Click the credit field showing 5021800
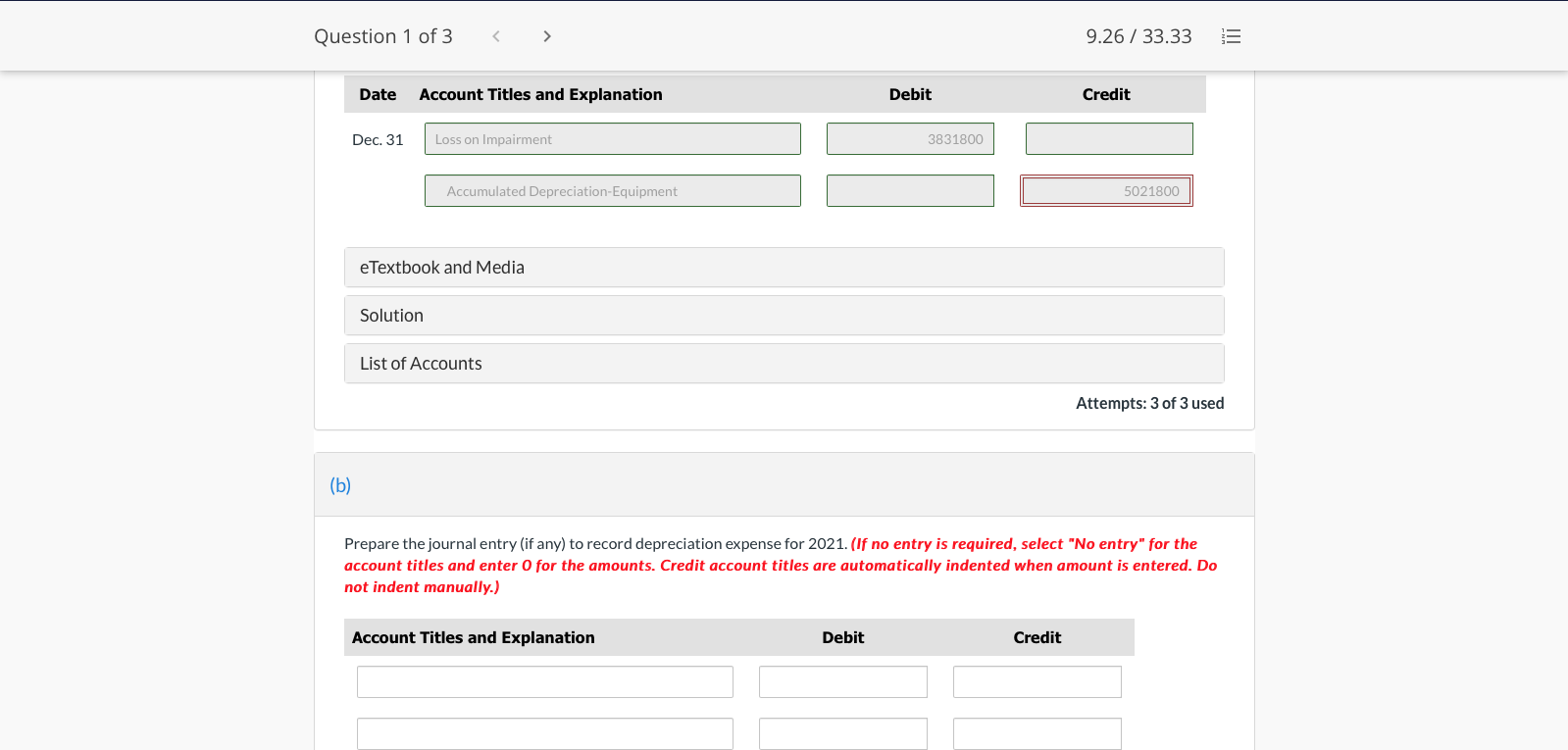The height and width of the screenshot is (750, 1568). (x=1107, y=191)
